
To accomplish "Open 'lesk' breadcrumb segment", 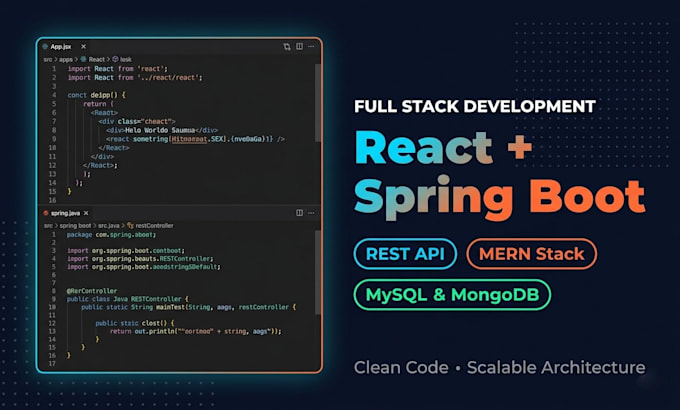I will 126,59.
